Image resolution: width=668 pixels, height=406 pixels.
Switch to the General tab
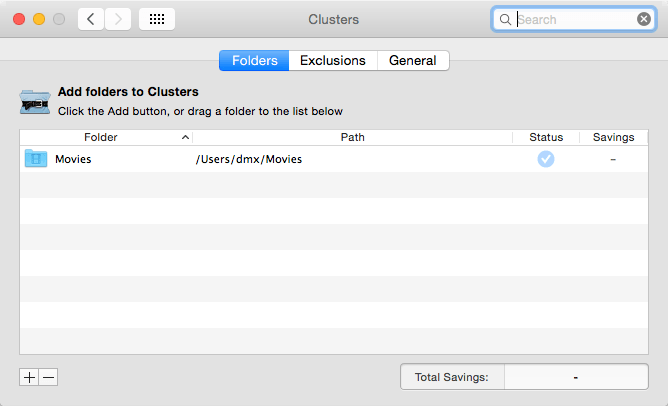click(413, 60)
